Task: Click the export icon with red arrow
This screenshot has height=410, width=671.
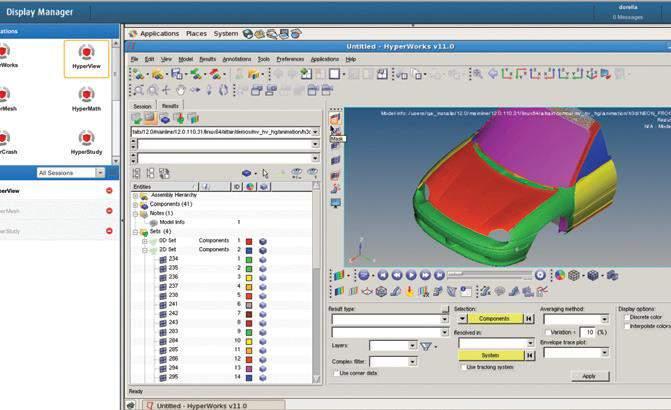Action: [x=215, y=74]
